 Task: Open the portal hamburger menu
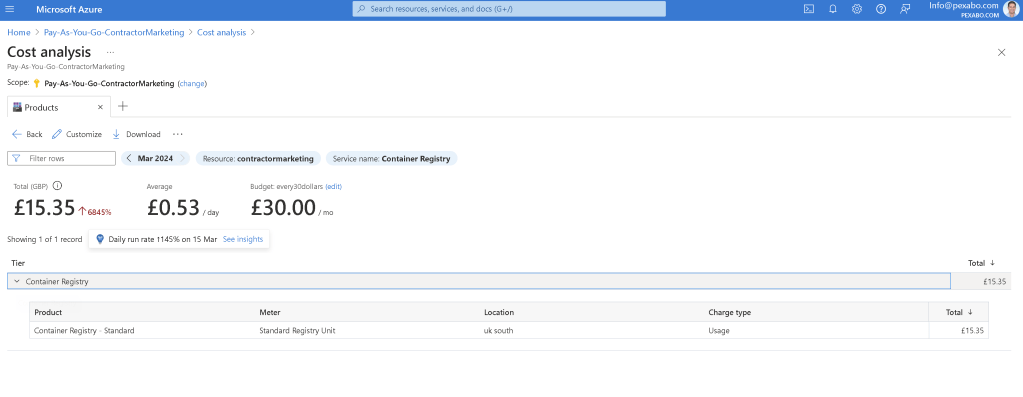10,9
